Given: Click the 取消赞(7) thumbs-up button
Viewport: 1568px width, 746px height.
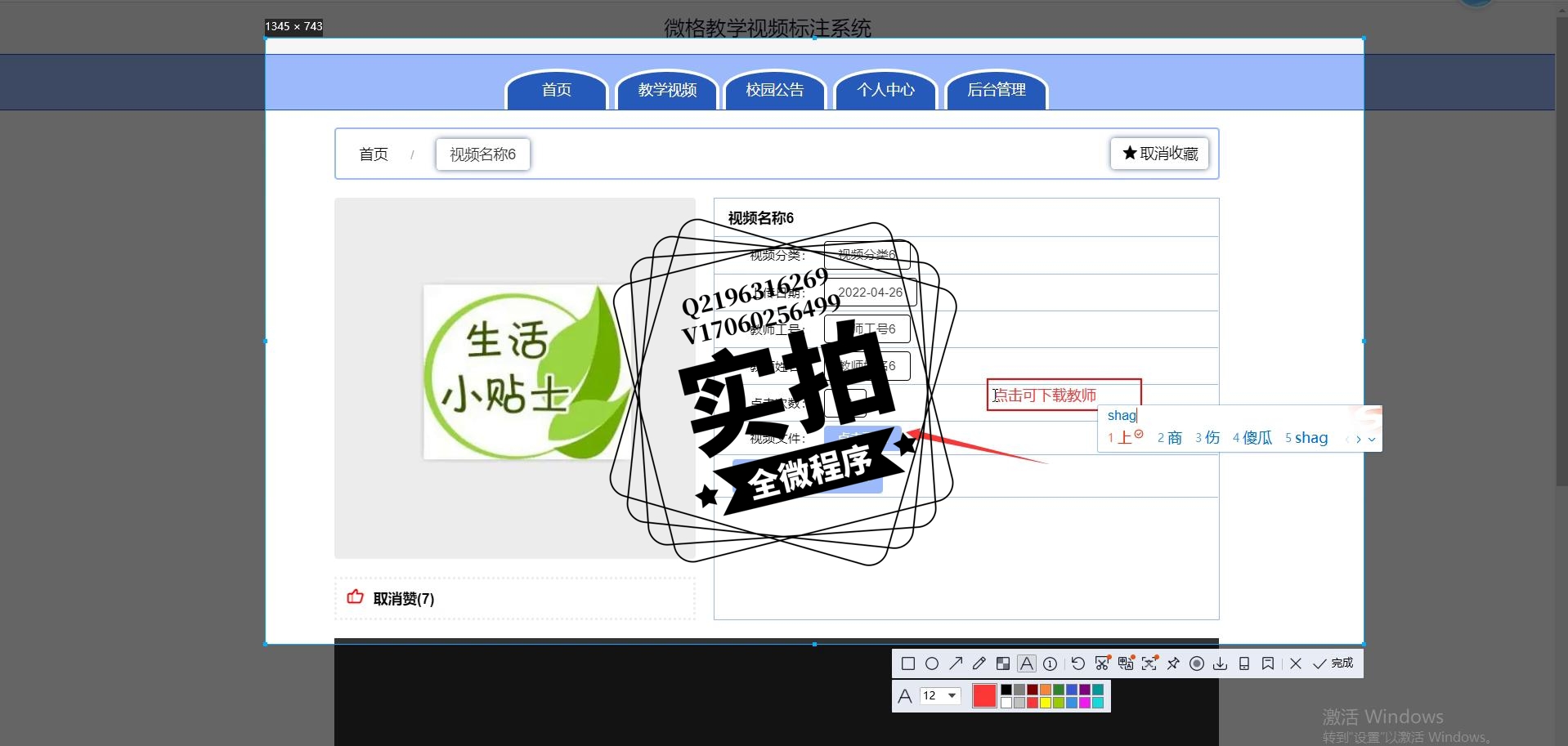Looking at the screenshot, I should 515,598.
